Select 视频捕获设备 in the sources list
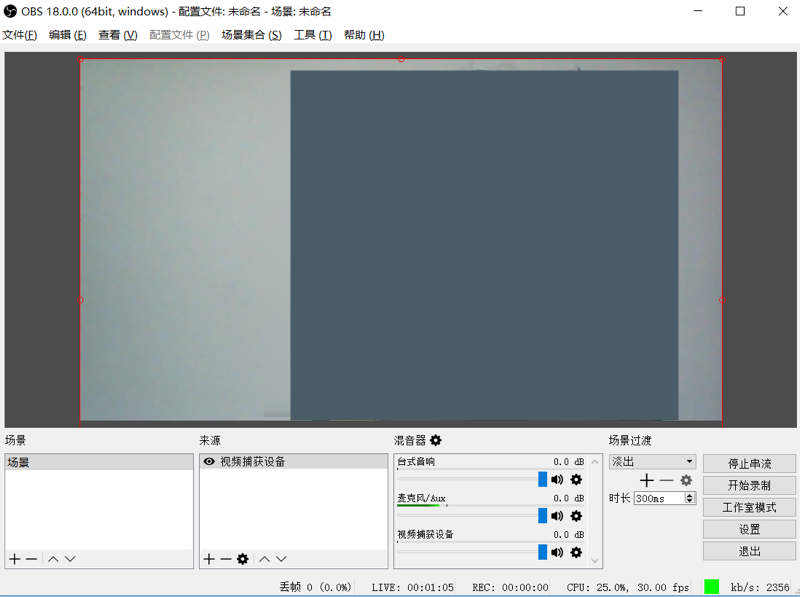This screenshot has height=597, width=800. click(293, 462)
